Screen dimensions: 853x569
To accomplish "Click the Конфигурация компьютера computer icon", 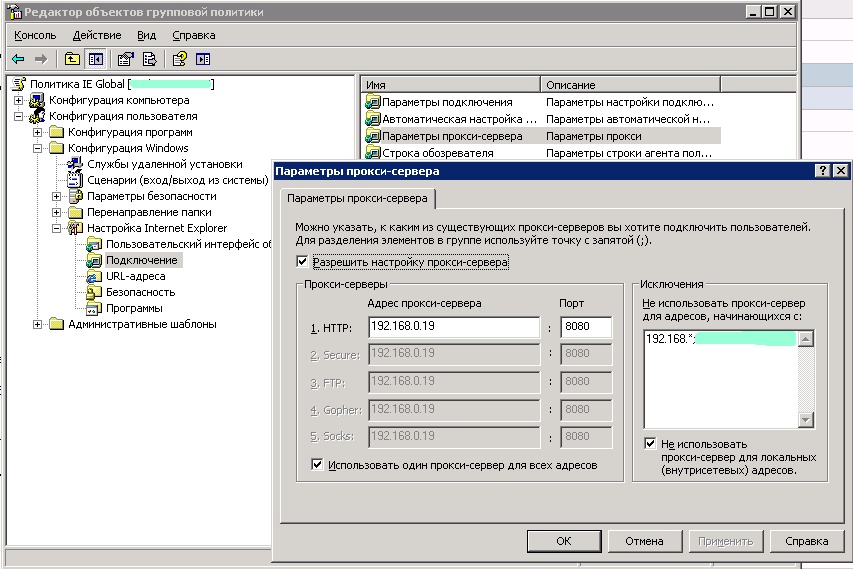I will coord(37,100).
